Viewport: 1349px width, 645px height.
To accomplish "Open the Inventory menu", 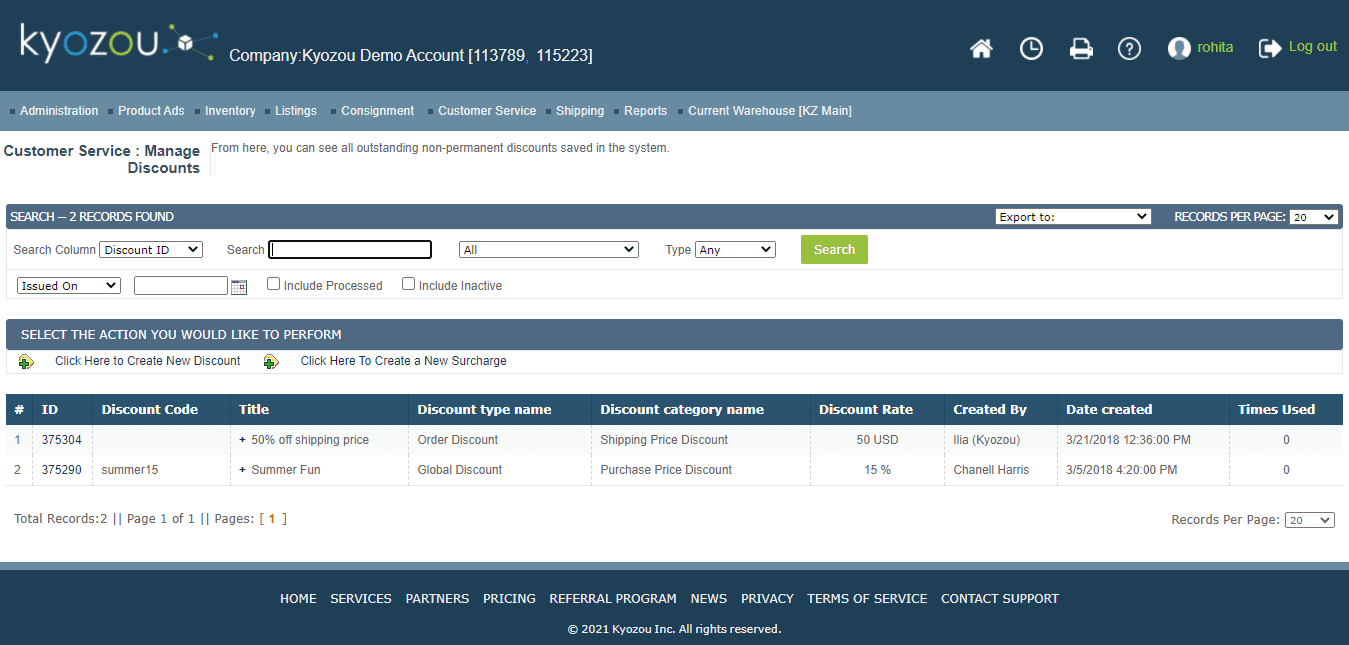I will pyautogui.click(x=230, y=111).
